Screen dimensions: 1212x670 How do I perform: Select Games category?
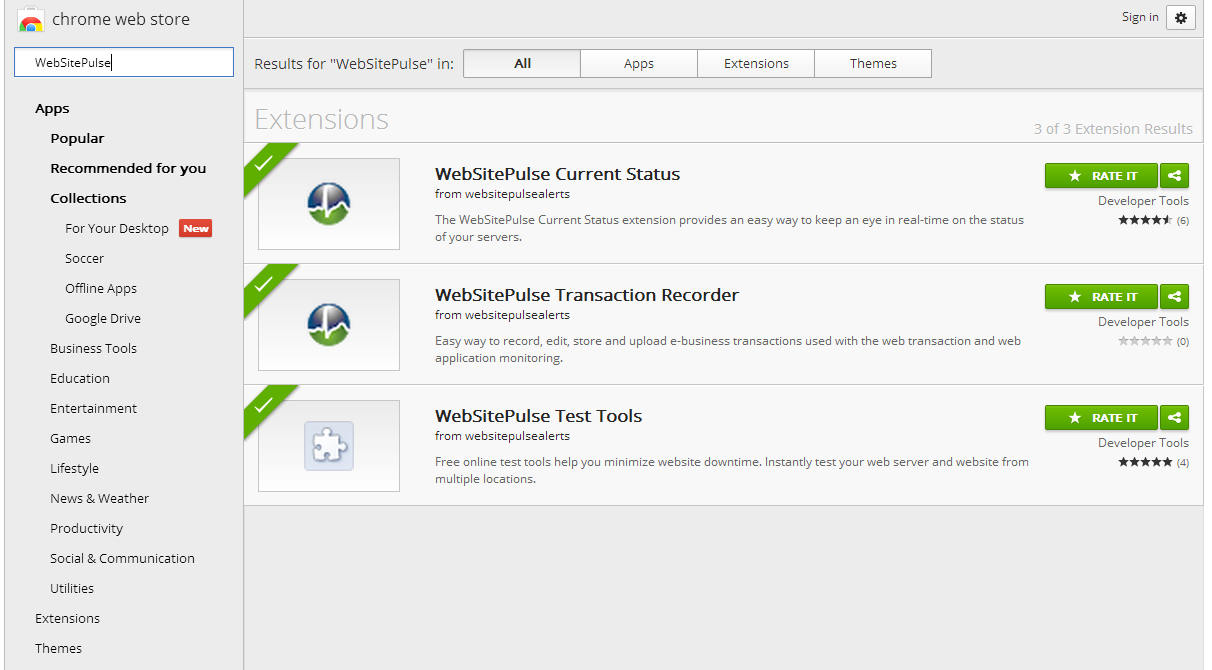pyautogui.click(x=70, y=438)
